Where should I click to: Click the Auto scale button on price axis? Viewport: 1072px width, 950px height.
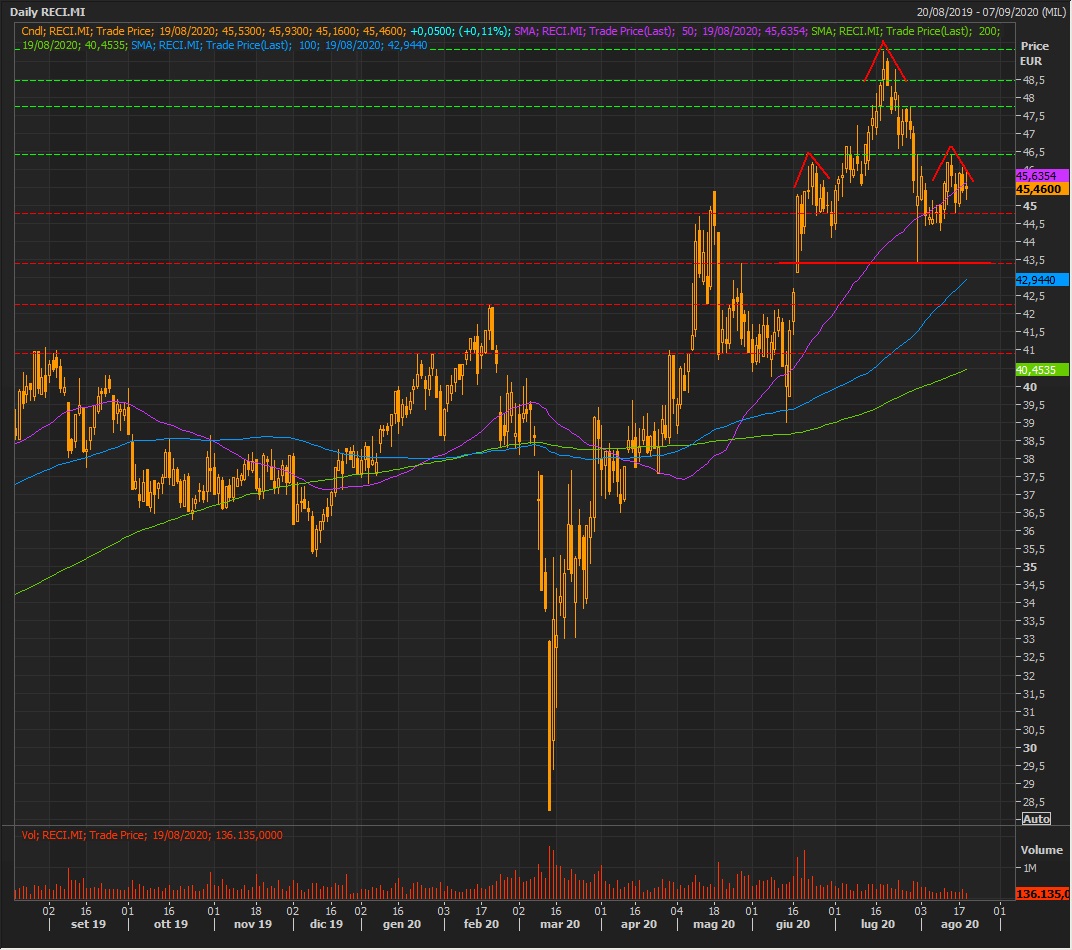1036,818
